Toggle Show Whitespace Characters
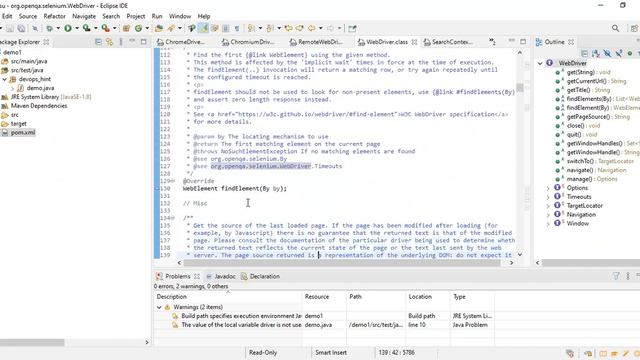This screenshot has width=640, height=360. (x=237, y=28)
